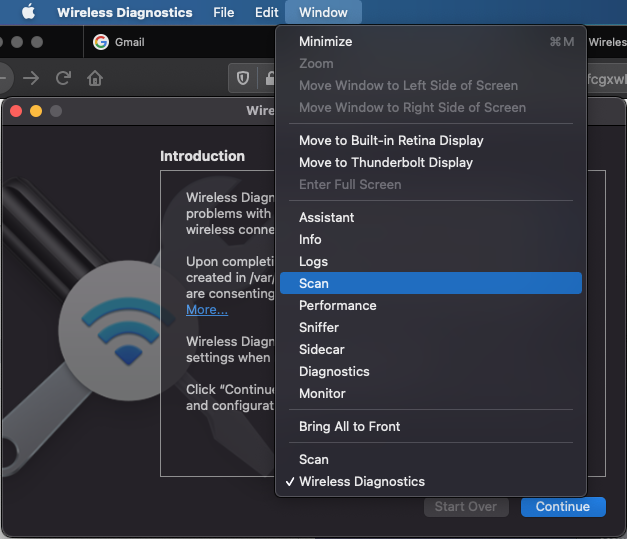Viewport: 627px width, 539px height.
Task: Open the Diagnostics window item
Action: (x=431, y=371)
